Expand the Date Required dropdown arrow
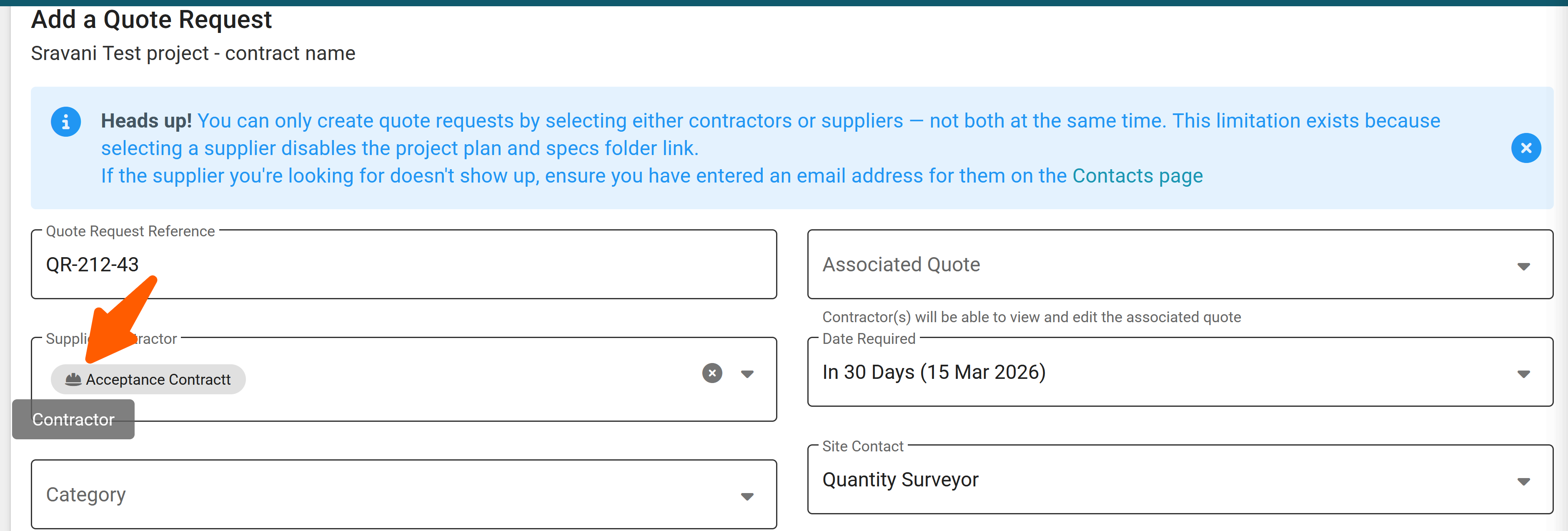 coord(1523,374)
